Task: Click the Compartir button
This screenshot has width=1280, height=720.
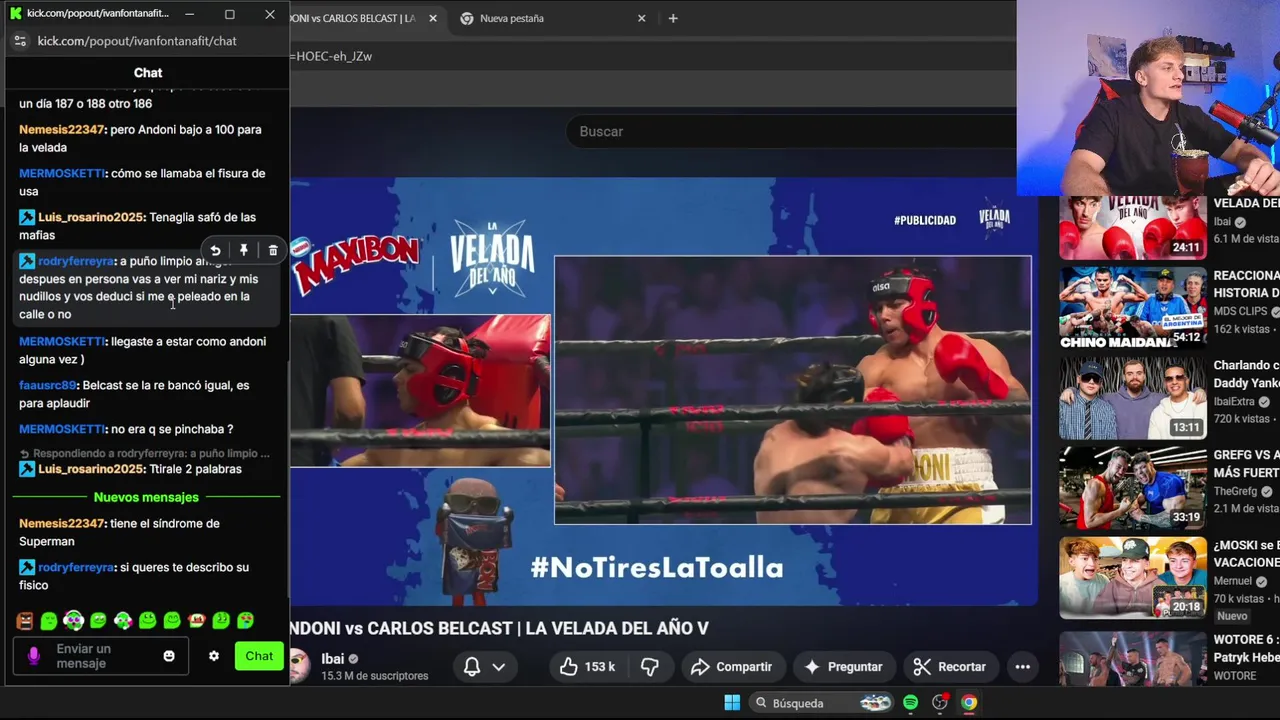Action: [x=731, y=667]
